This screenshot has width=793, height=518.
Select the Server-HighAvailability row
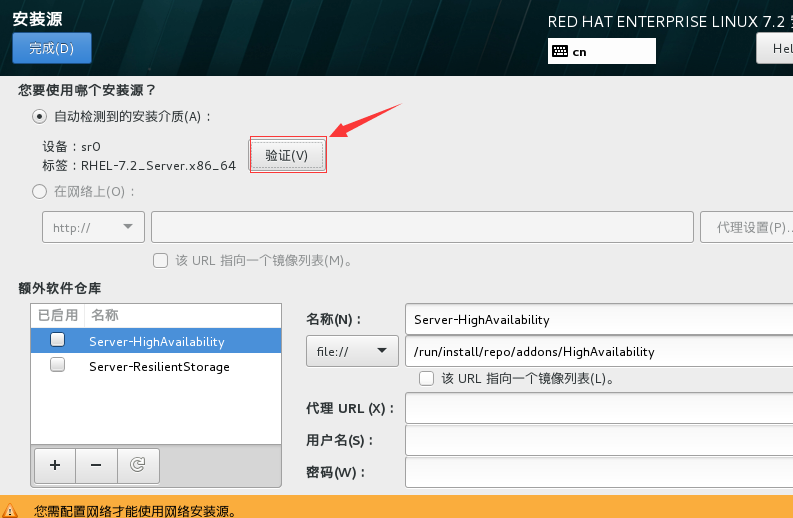pos(156,340)
